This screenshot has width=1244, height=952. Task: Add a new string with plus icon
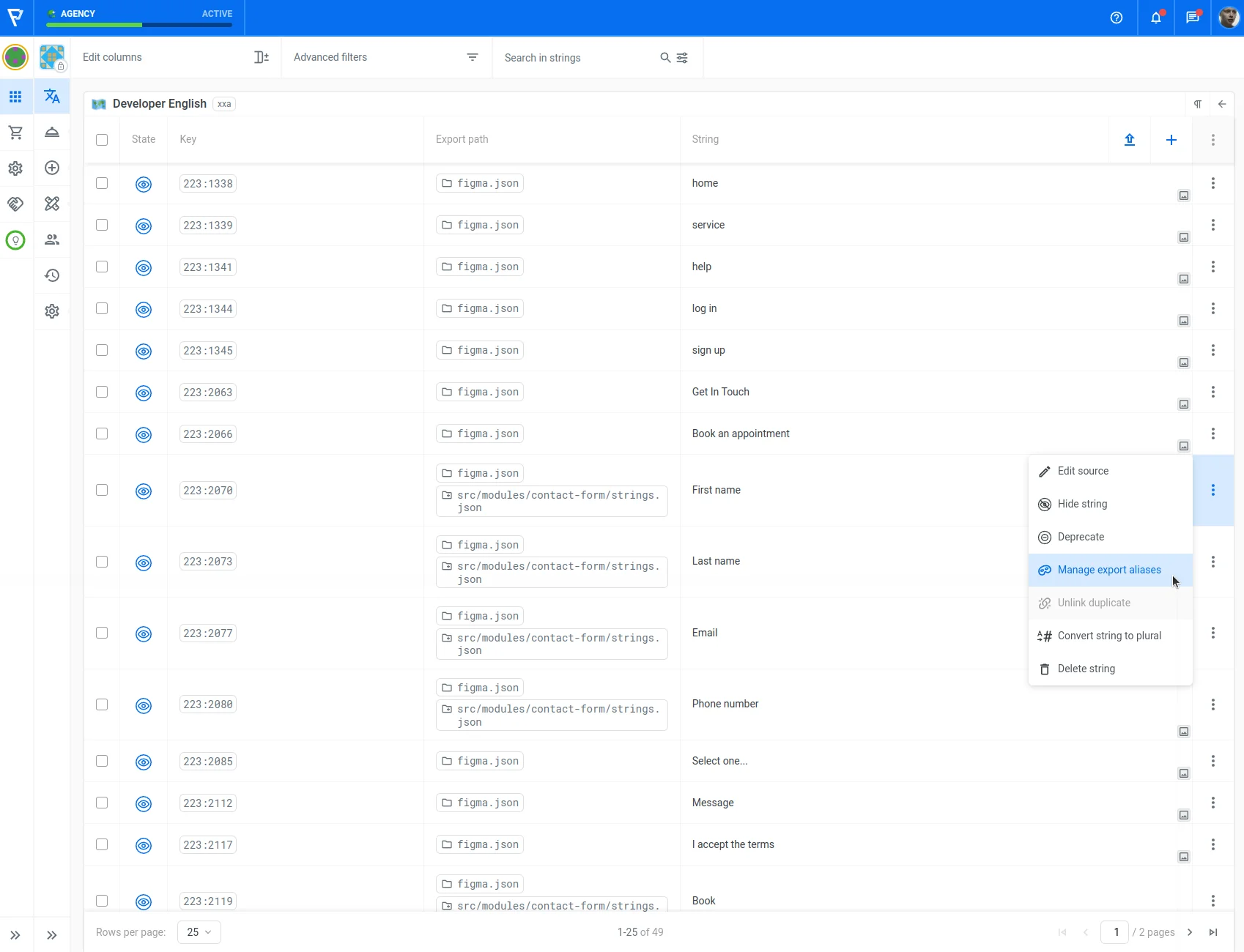pyautogui.click(x=1171, y=139)
